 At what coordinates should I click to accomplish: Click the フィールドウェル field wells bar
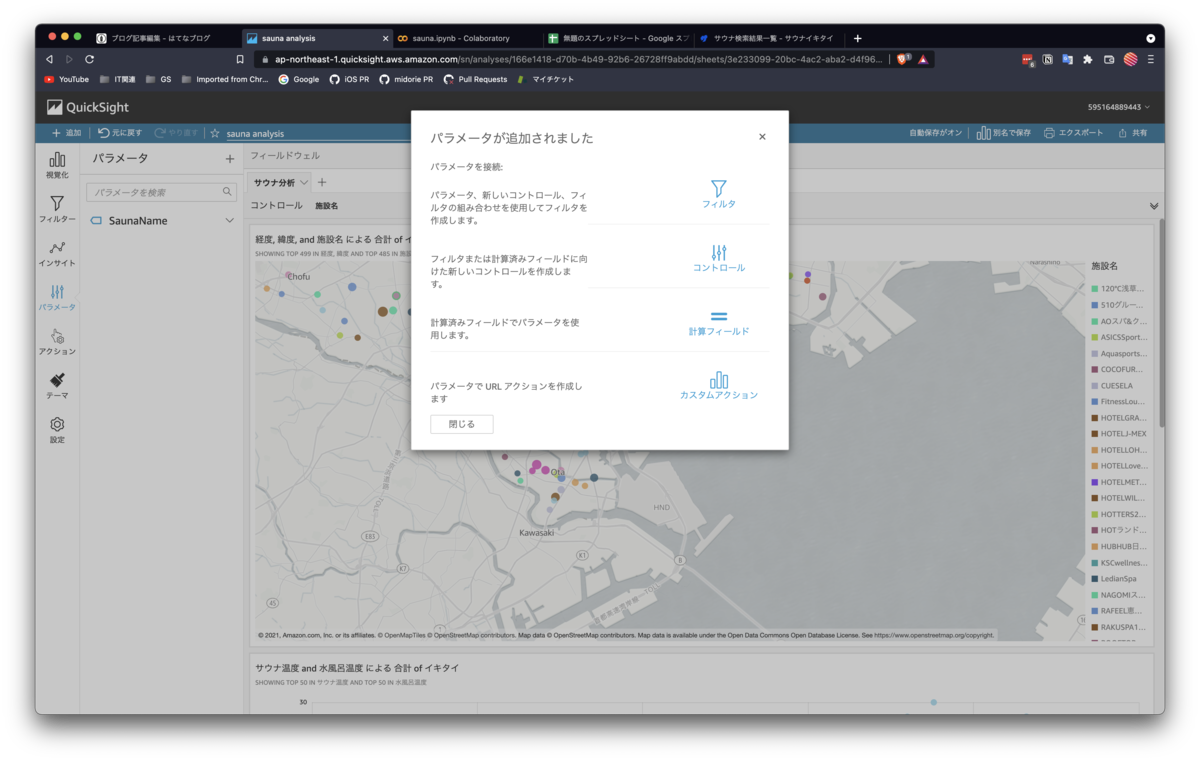pos(704,156)
